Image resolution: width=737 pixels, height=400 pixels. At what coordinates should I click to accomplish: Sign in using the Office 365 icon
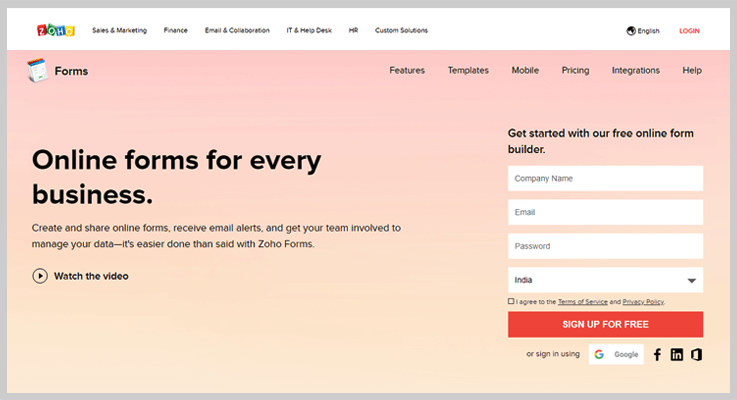(x=697, y=354)
